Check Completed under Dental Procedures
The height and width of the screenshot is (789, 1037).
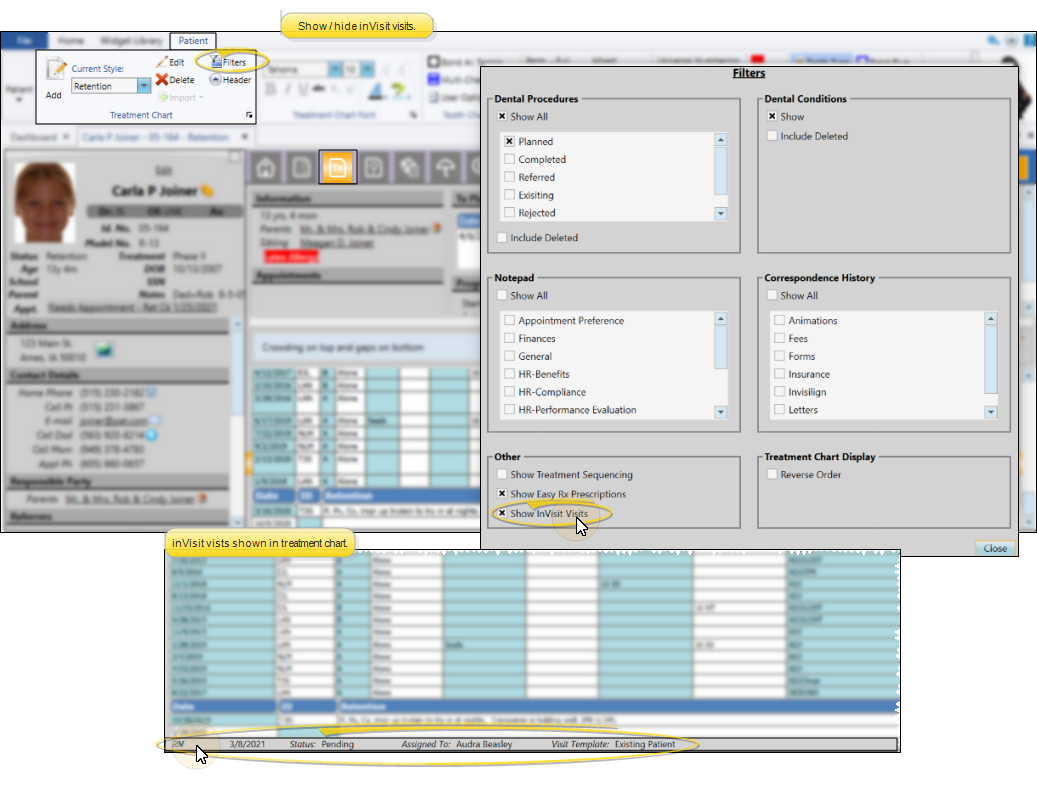[510, 160]
